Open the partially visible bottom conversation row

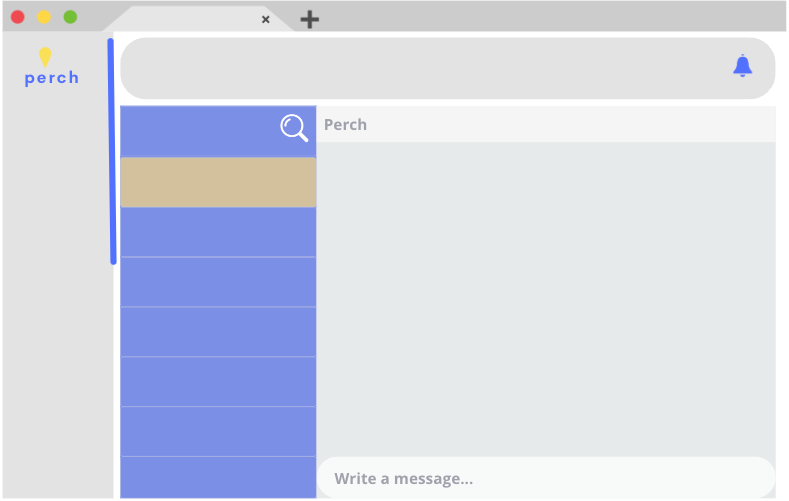click(x=218, y=477)
